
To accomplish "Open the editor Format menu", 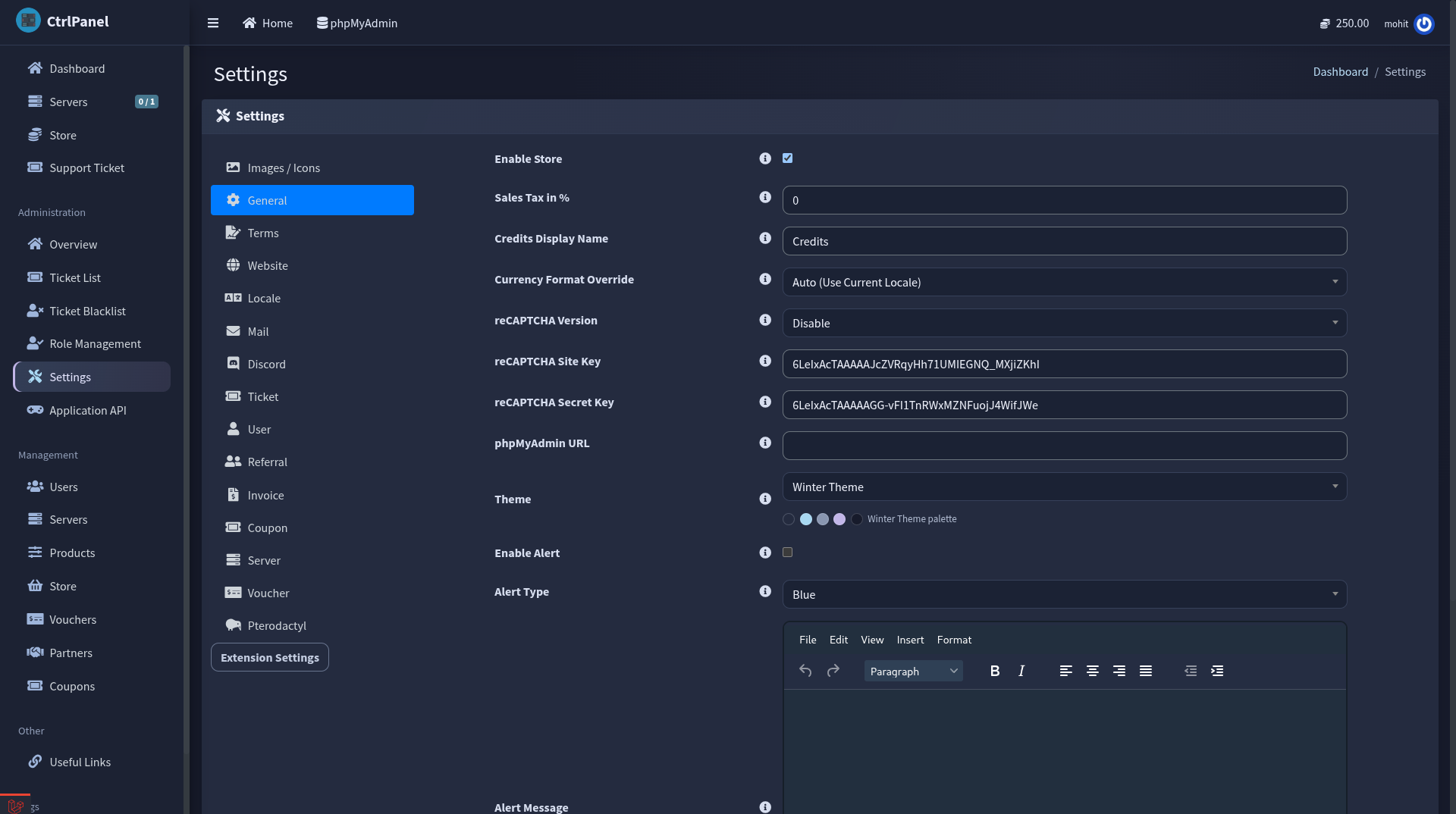I will point(954,640).
